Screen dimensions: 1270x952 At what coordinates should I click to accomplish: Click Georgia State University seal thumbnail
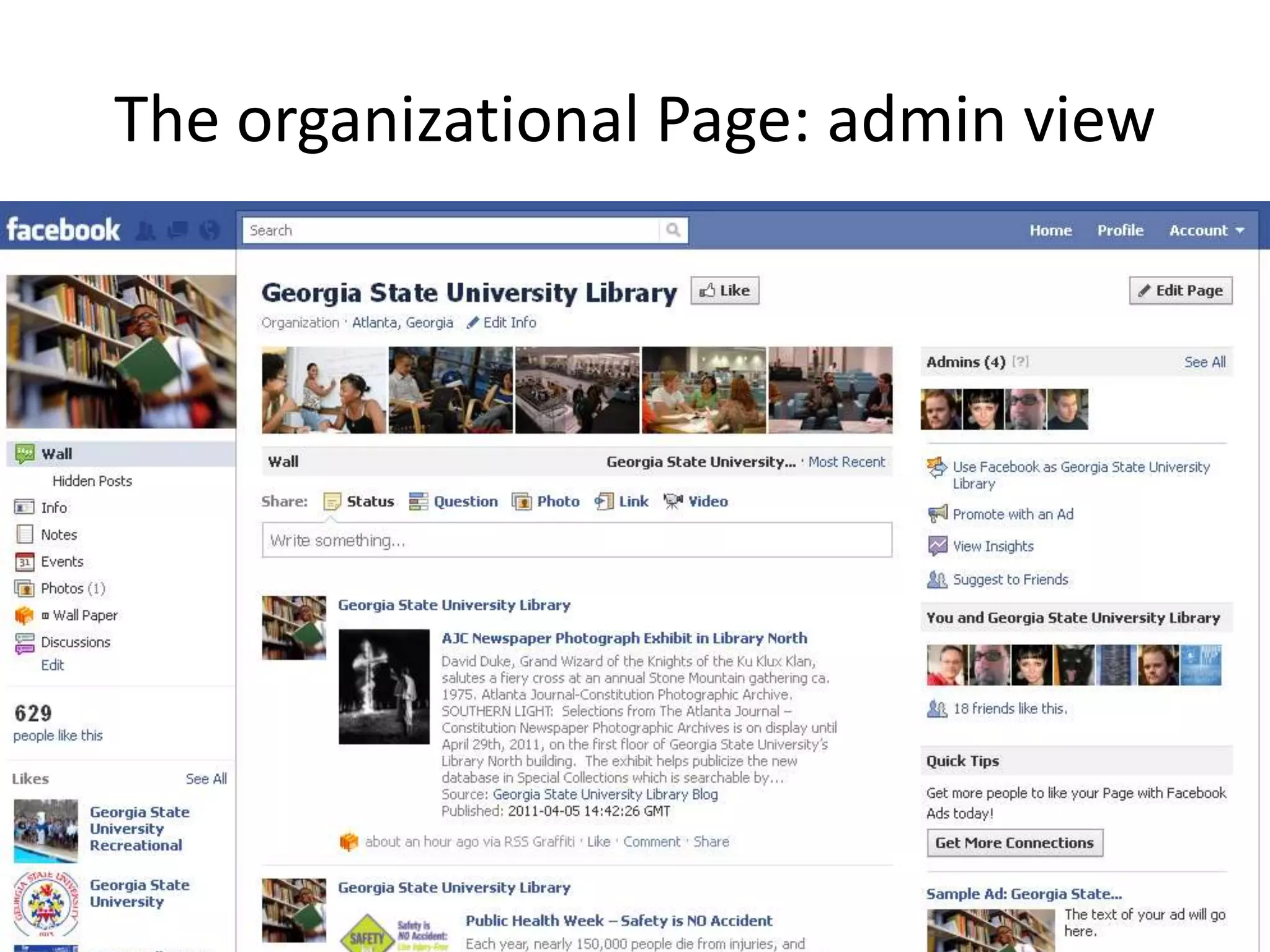click(x=46, y=904)
